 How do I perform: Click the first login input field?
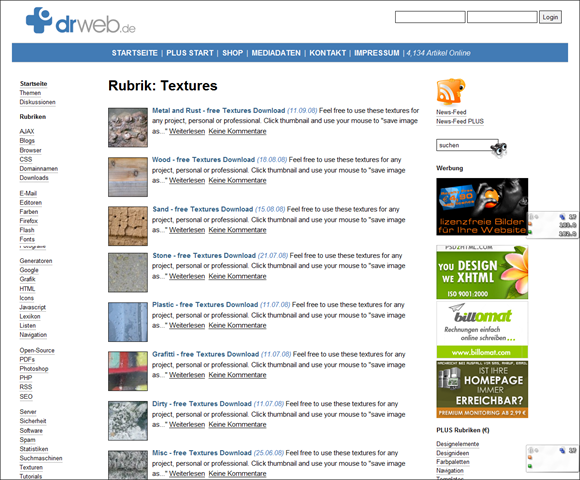pyautogui.click(x=430, y=17)
